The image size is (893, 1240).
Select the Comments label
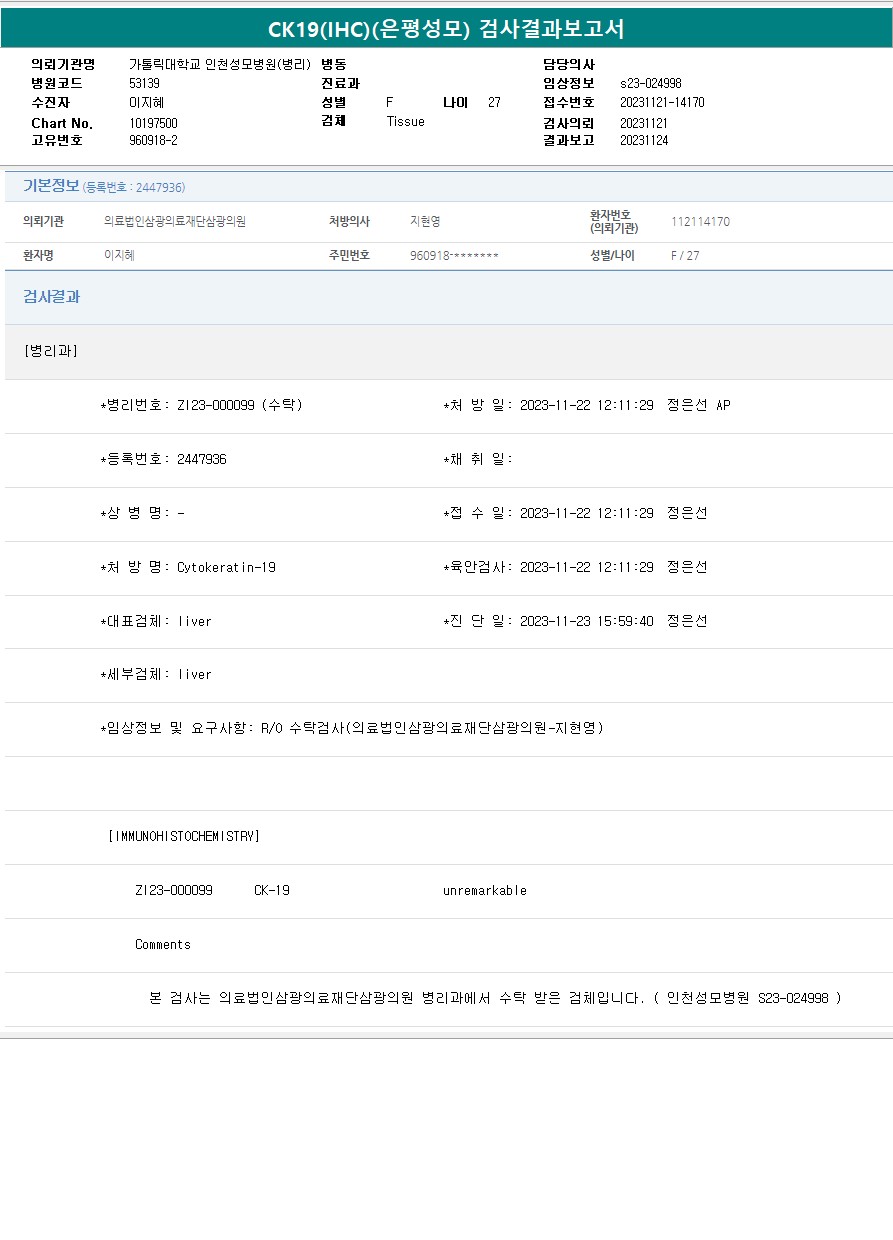click(162, 945)
